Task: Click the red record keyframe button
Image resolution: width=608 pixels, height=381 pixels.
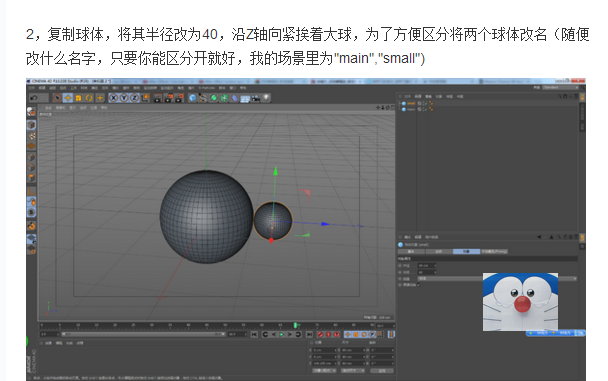Action: pyautogui.click(x=320, y=334)
